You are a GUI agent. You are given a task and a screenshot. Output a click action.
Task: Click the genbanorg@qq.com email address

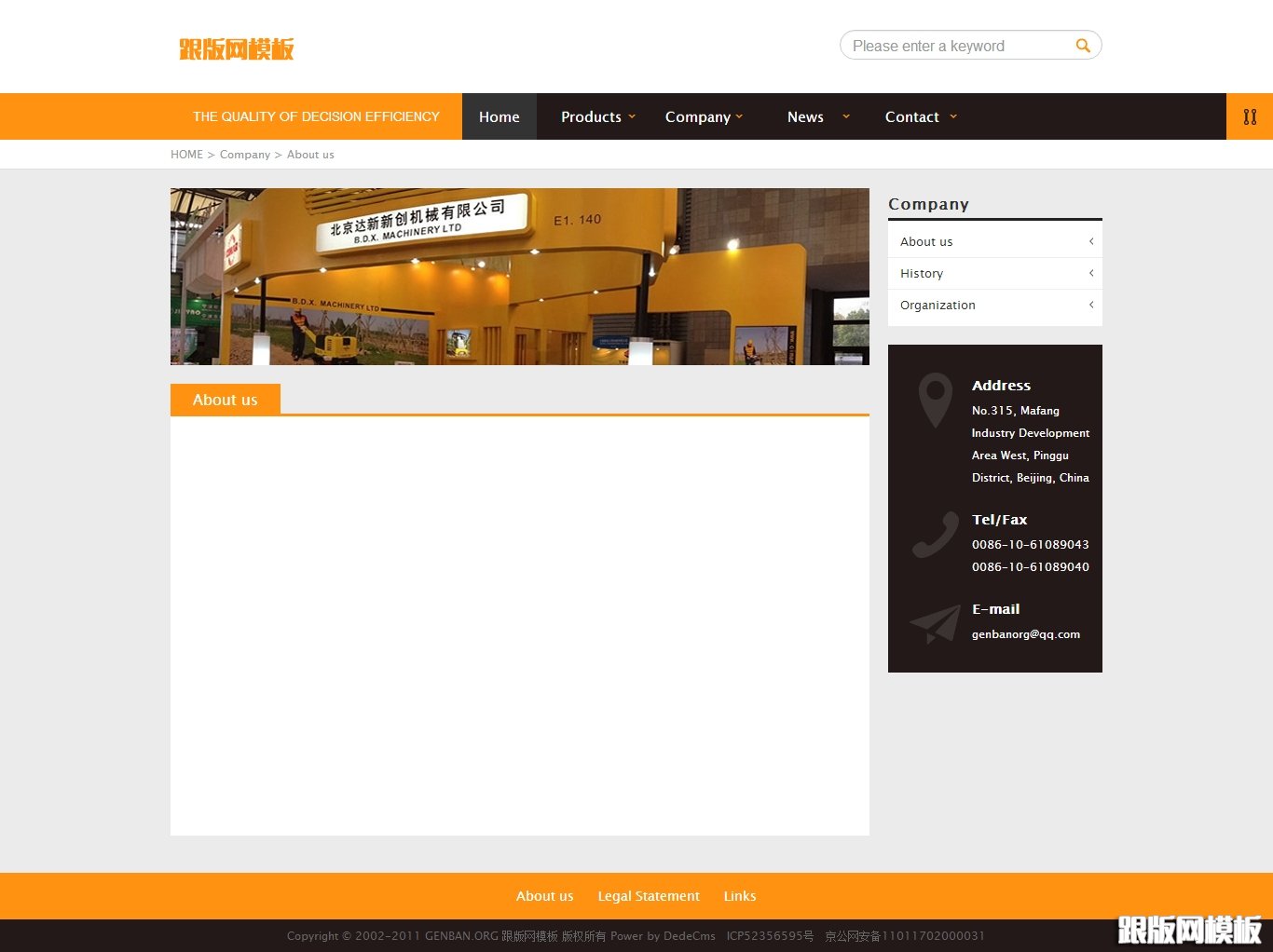[1026, 634]
